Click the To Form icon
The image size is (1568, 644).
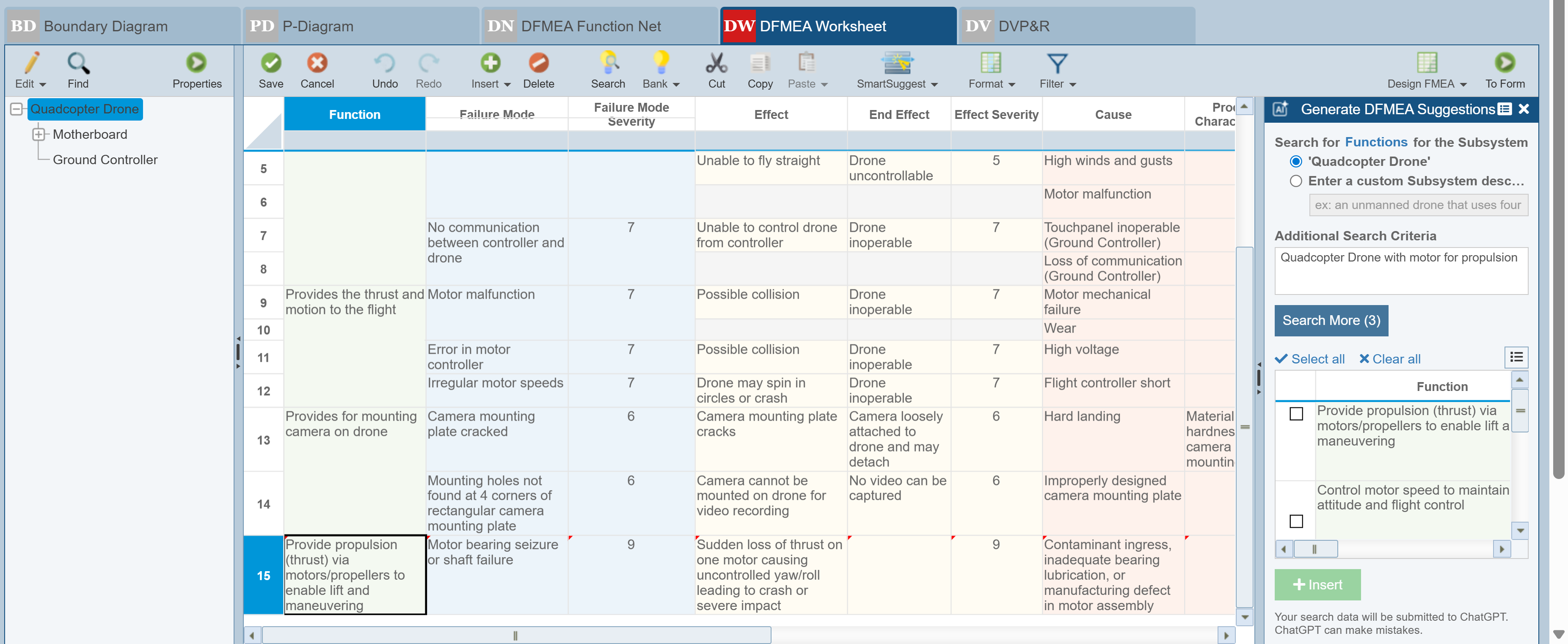1504,63
